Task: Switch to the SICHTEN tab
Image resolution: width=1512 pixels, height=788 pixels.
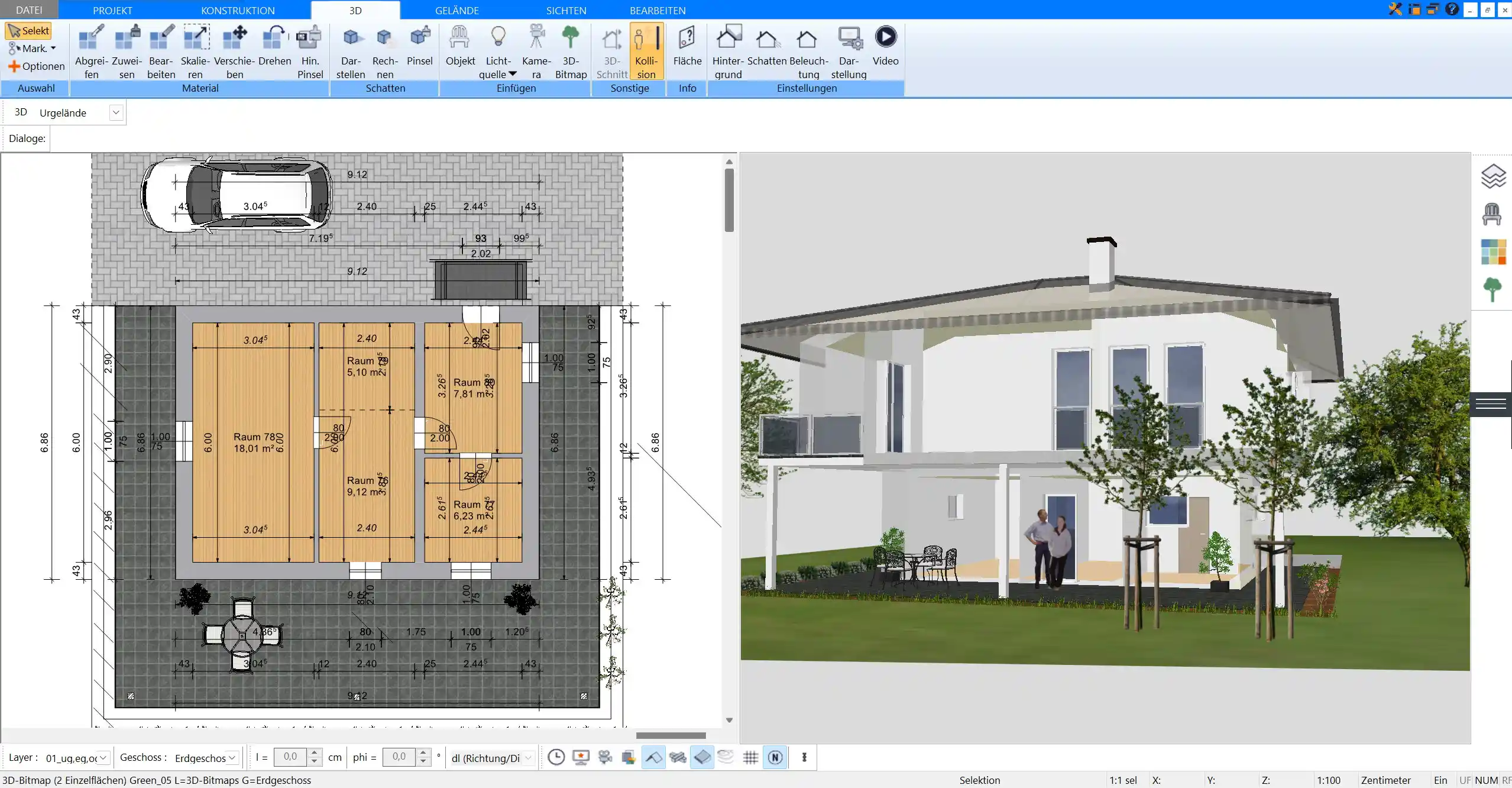Action: pyautogui.click(x=566, y=10)
